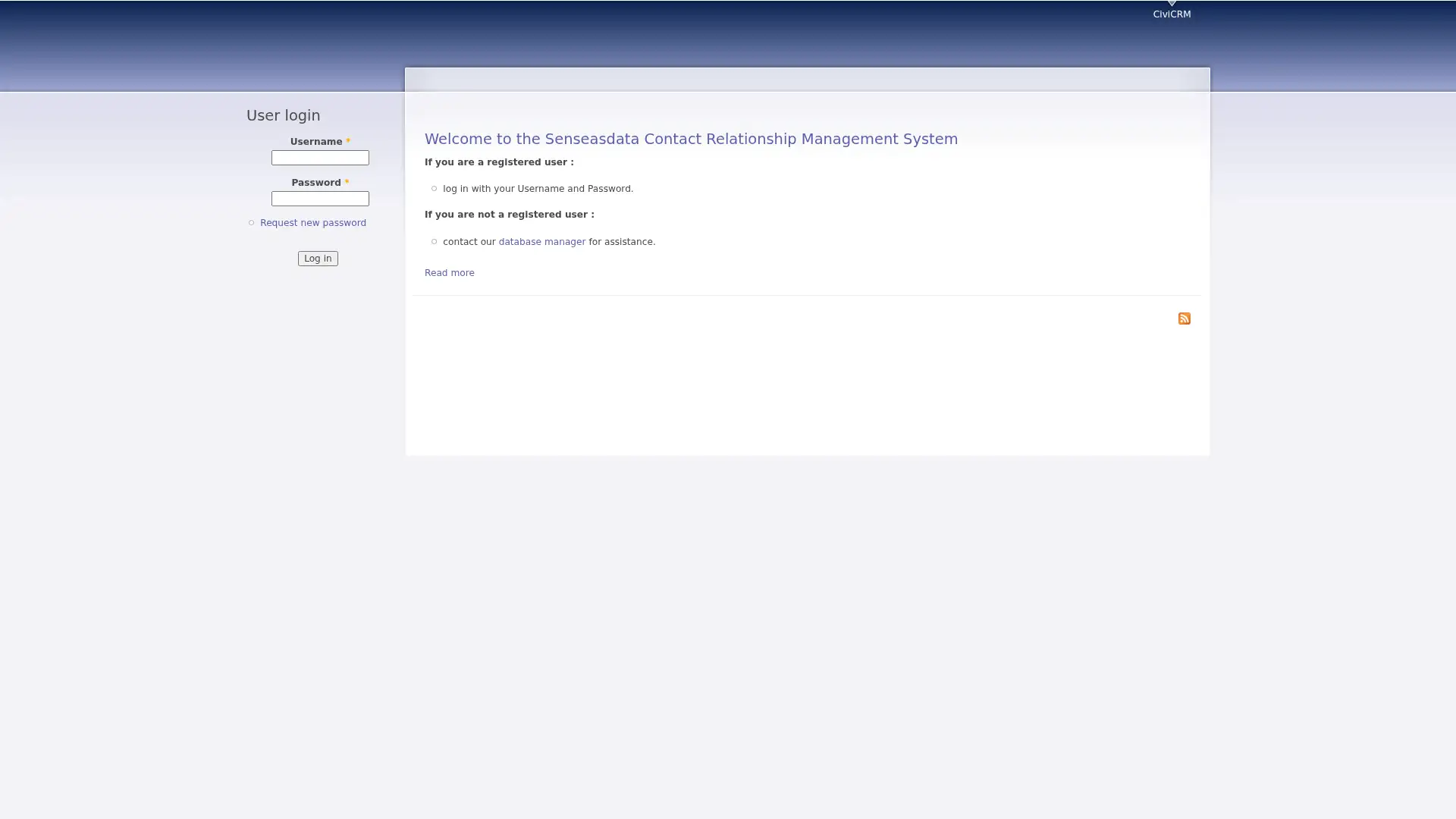The image size is (1456, 819).
Task: Open the Request new password link
Action: point(312,222)
